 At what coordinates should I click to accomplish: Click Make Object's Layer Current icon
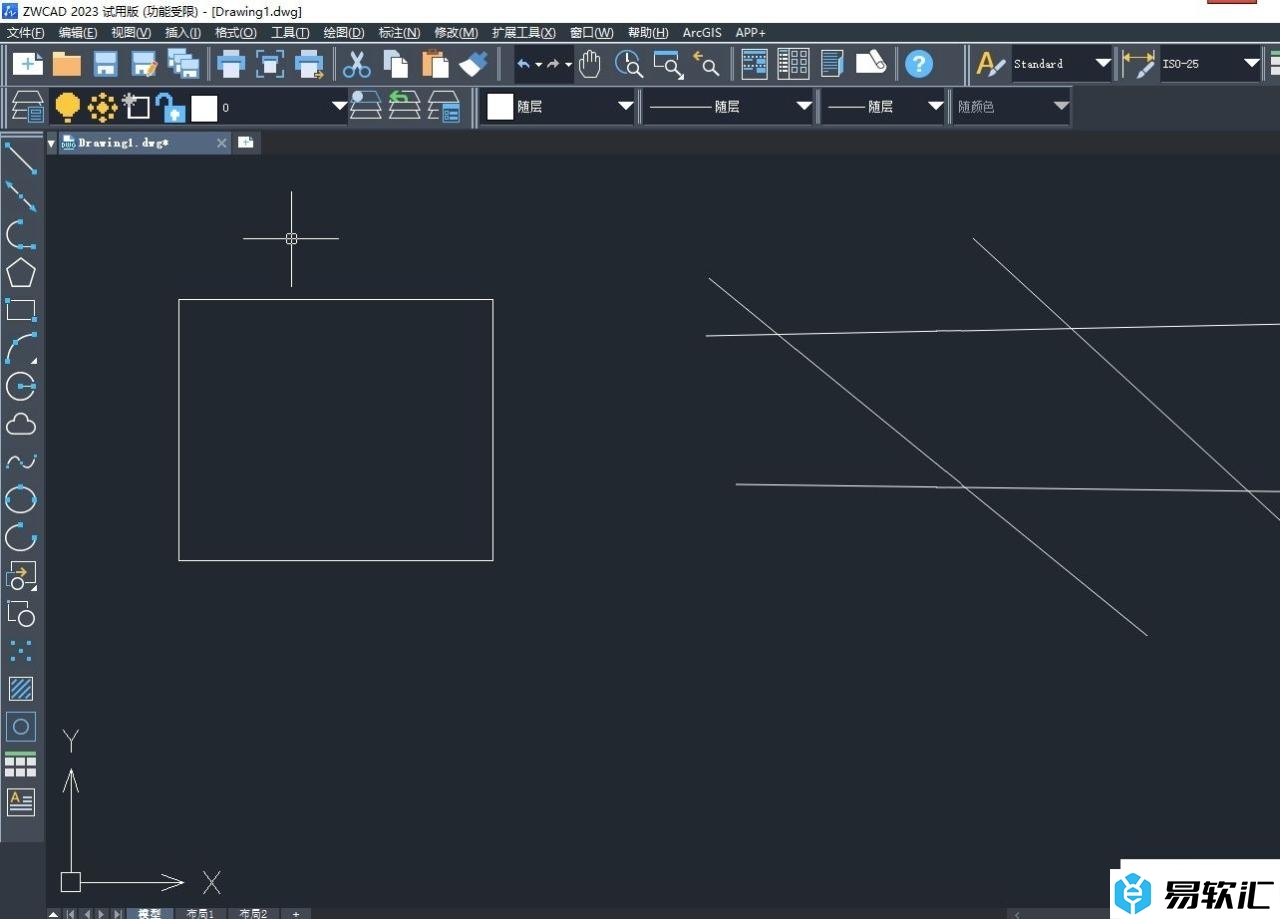pos(366,106)
